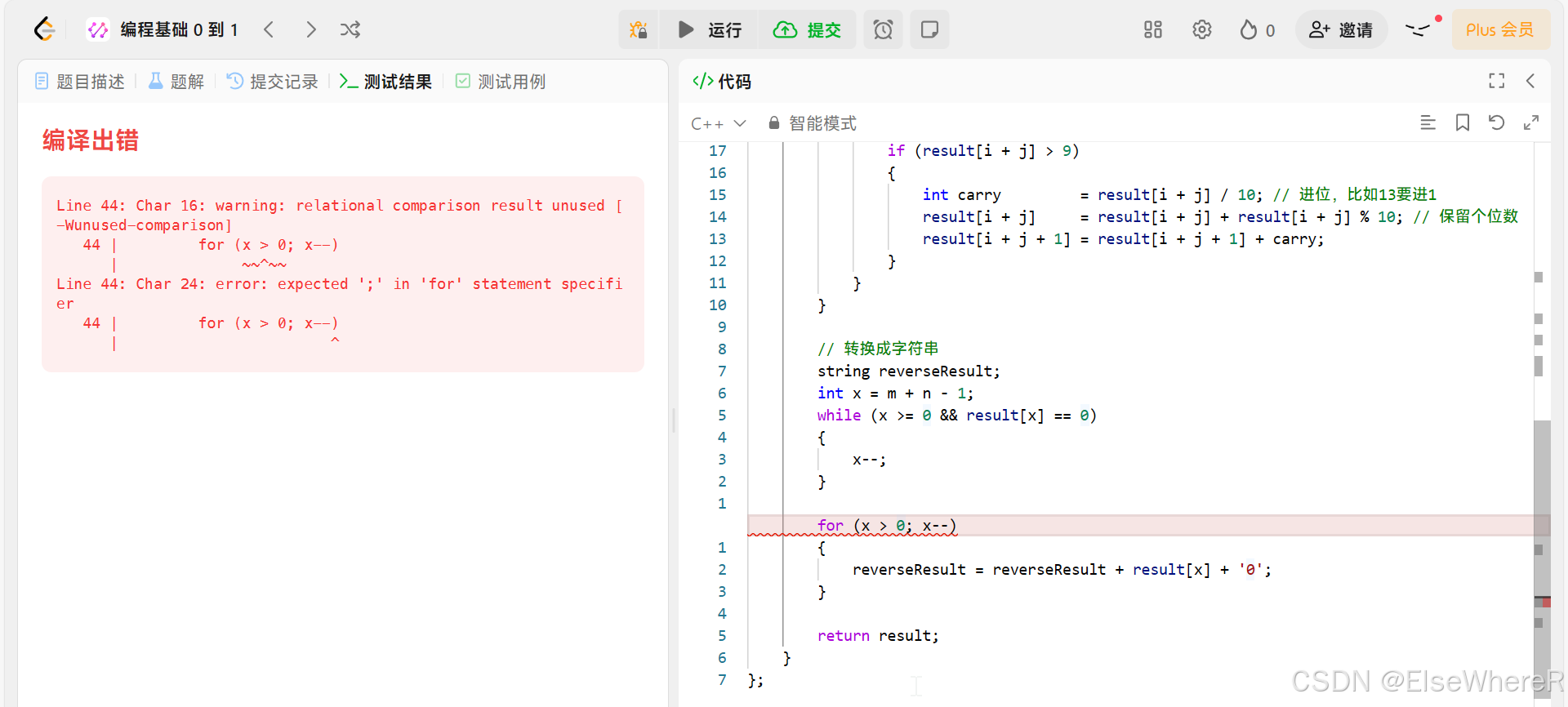Run the code with 运行 button
This screenshot has width=1568, height=707.
pos(709,30)
